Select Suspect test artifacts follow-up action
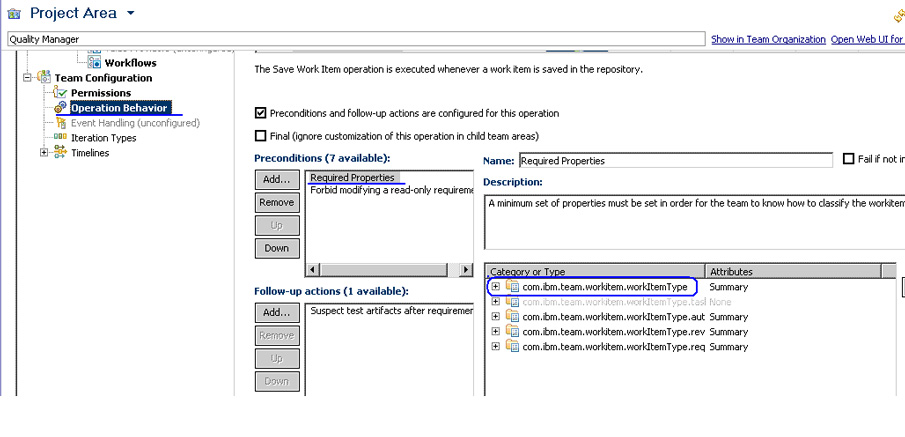 pos(391,311)
